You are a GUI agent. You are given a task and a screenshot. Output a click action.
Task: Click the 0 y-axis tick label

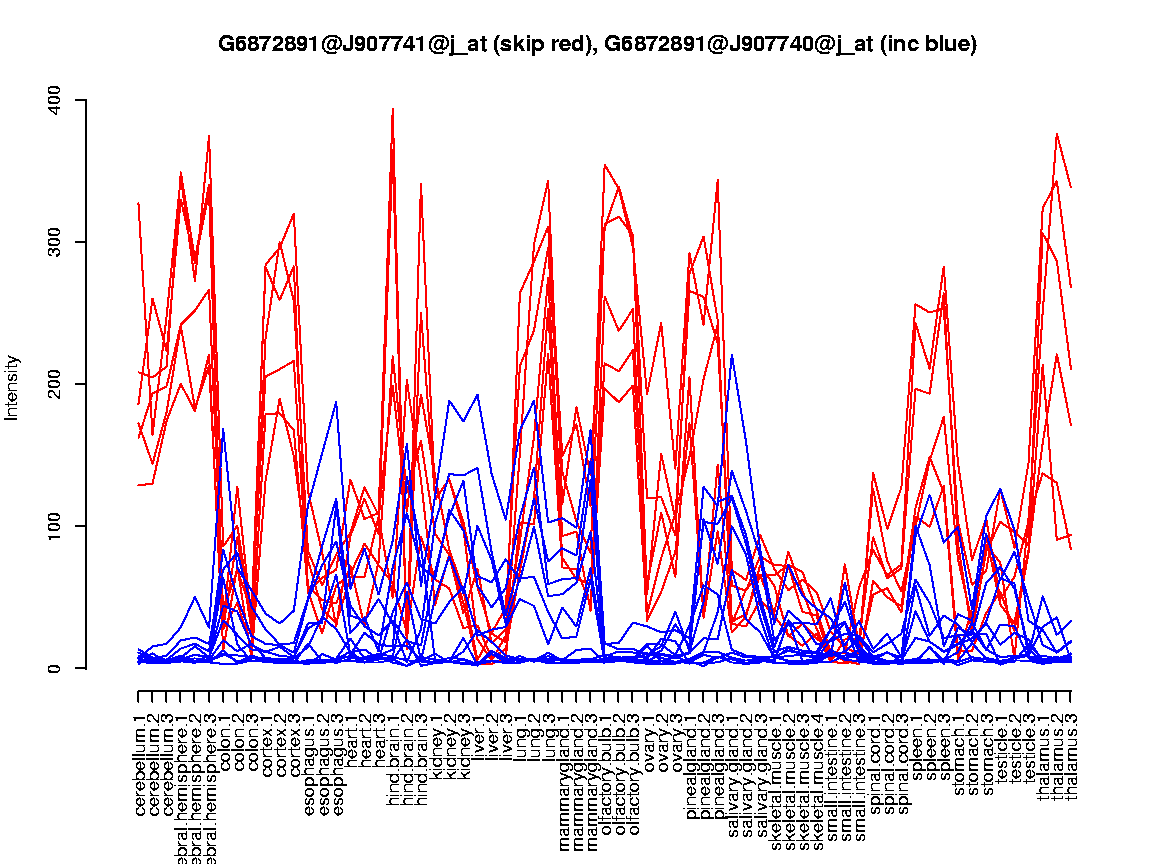(53, 668)
